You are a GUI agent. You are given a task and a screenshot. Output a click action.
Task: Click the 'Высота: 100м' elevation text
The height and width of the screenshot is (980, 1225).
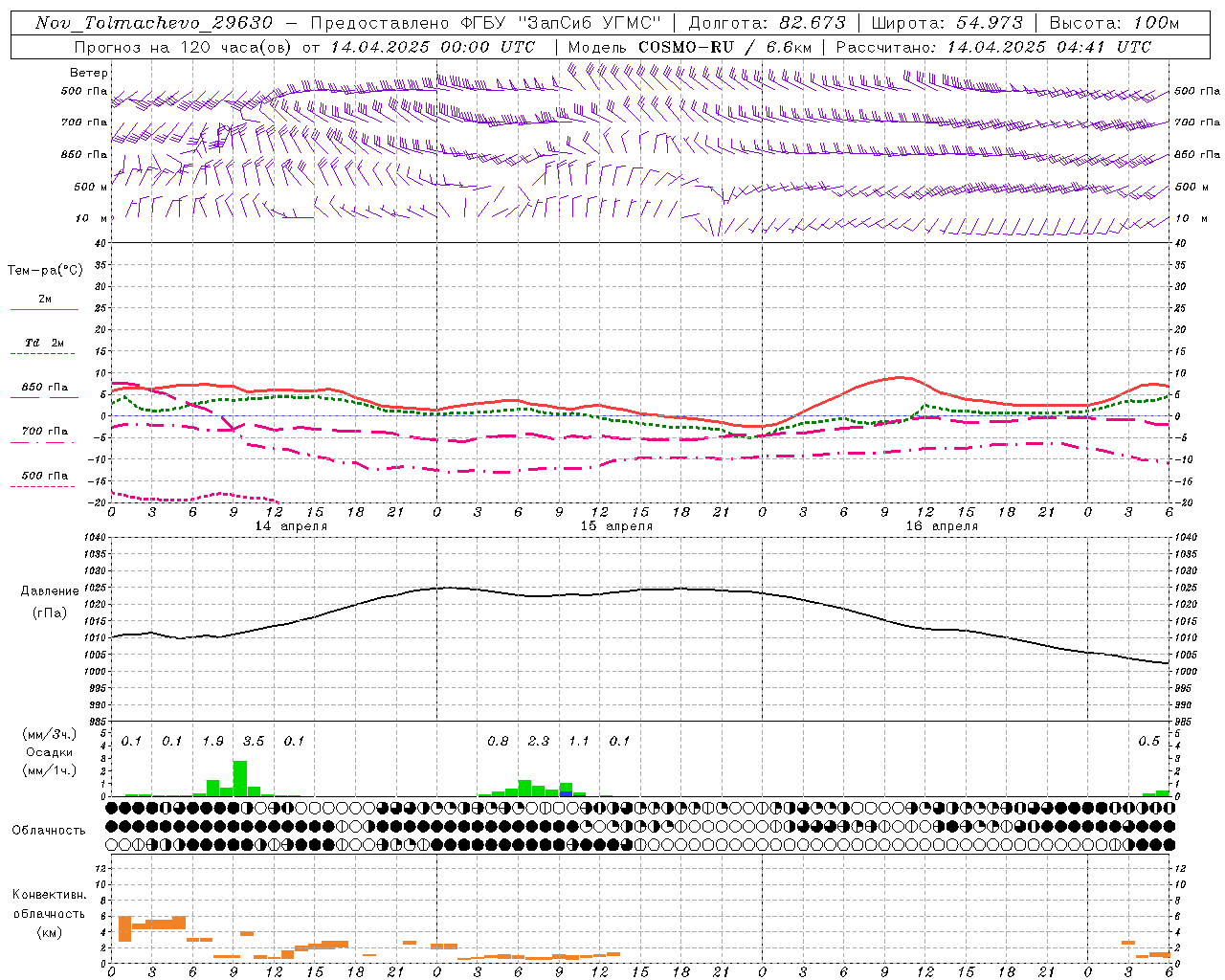pos(1115,23)
